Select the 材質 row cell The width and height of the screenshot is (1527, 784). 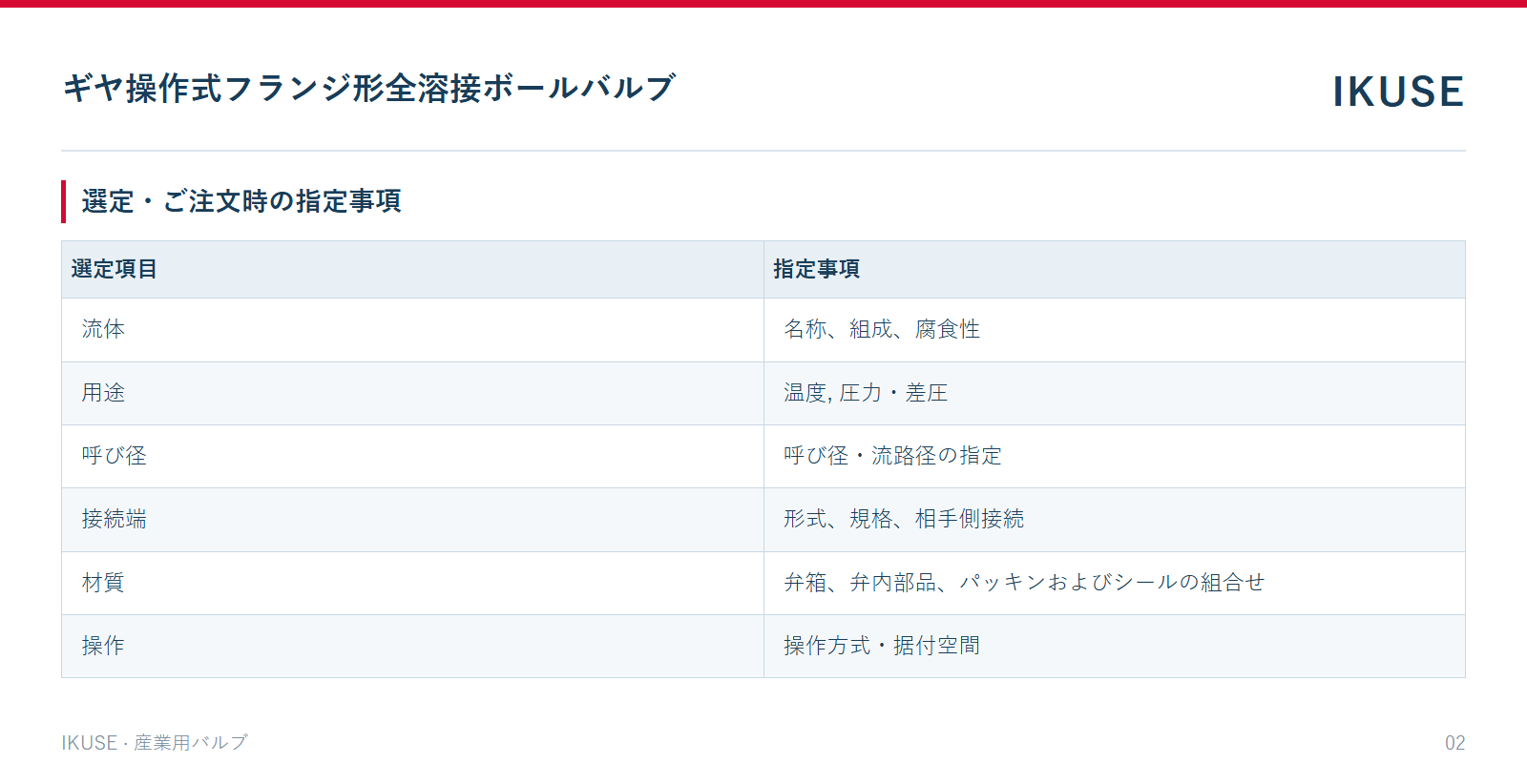[x=412, y=583]
